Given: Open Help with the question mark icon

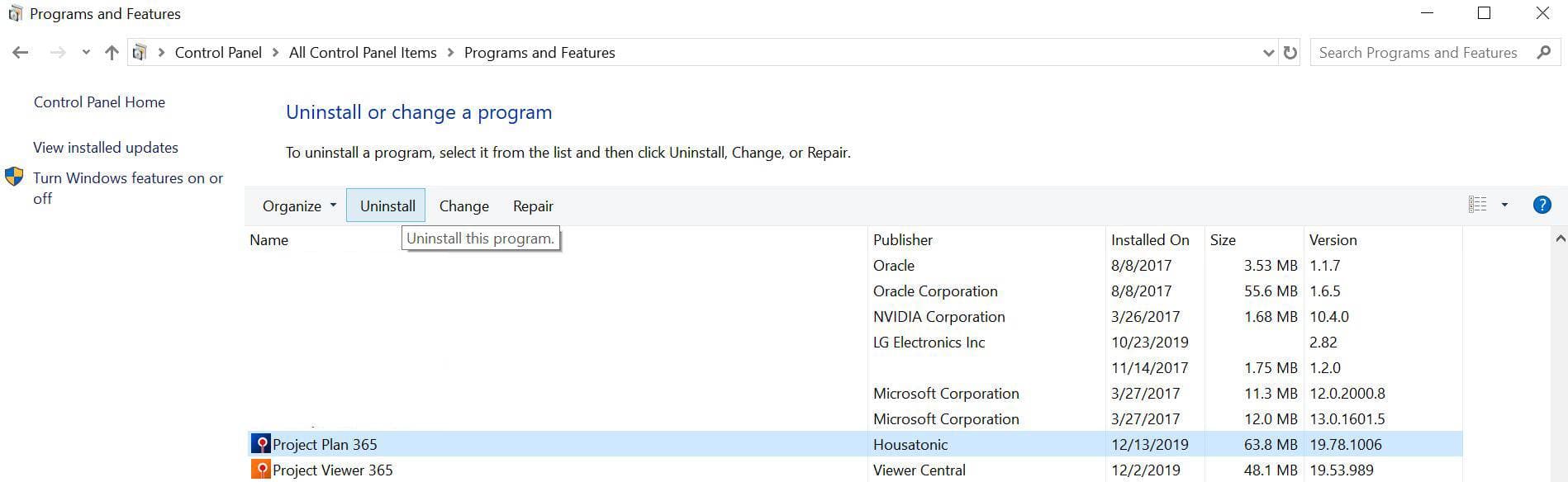Looking at the screenshot, I should (1542, 205).
